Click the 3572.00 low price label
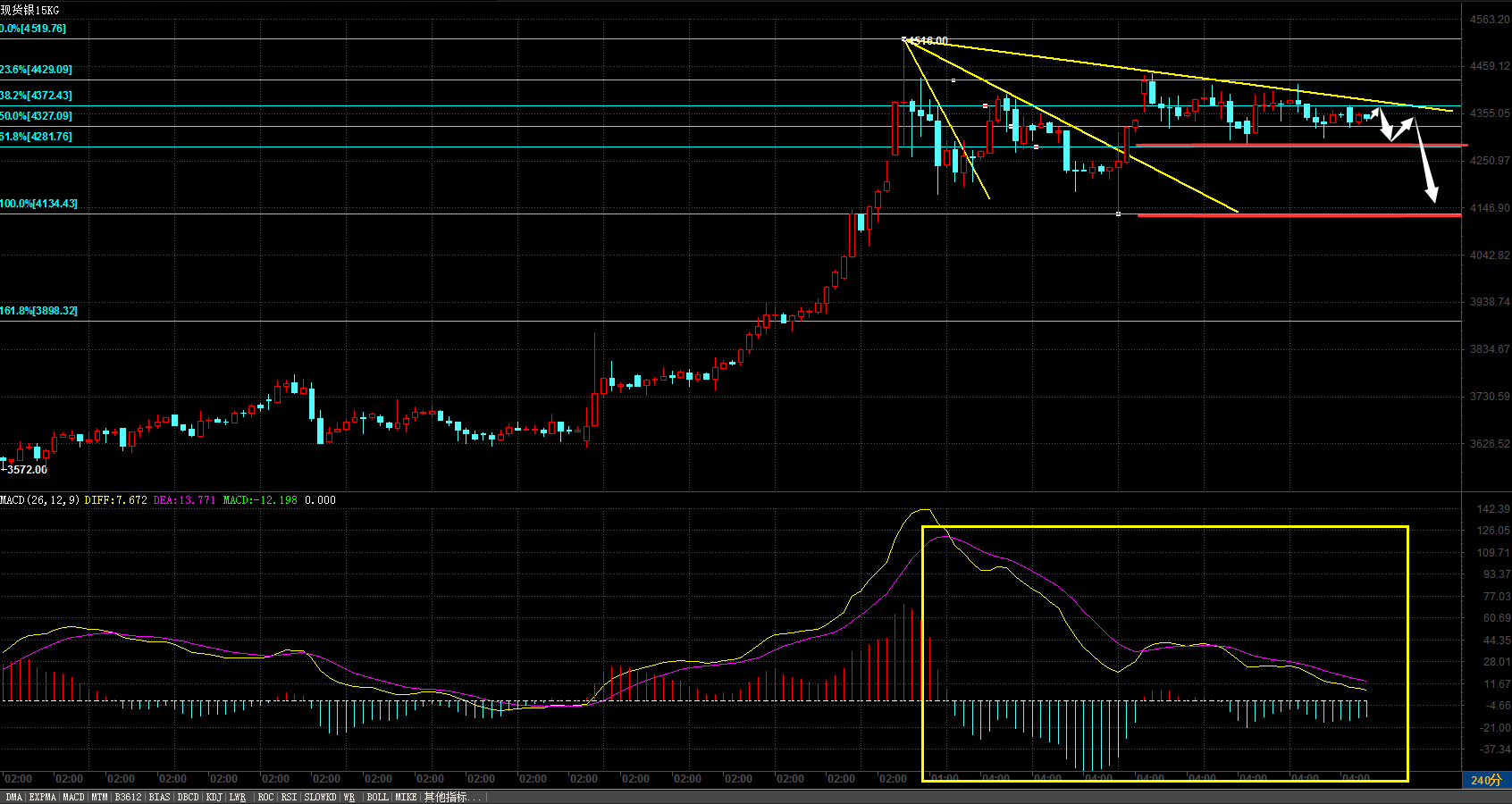Screen dimensions: 1512x804 [x=28, y=470]
